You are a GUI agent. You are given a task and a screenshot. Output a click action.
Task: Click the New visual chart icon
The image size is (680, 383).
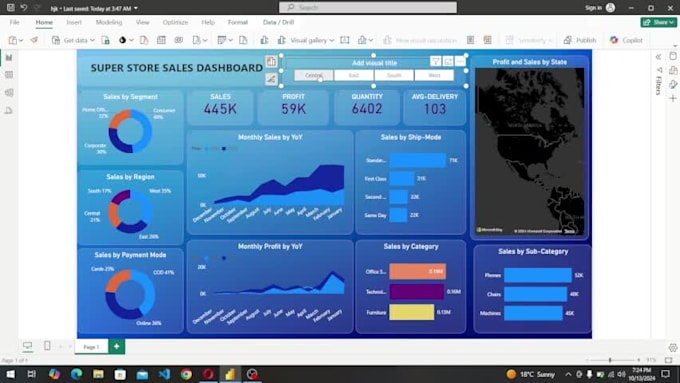(x=264, y=40)
